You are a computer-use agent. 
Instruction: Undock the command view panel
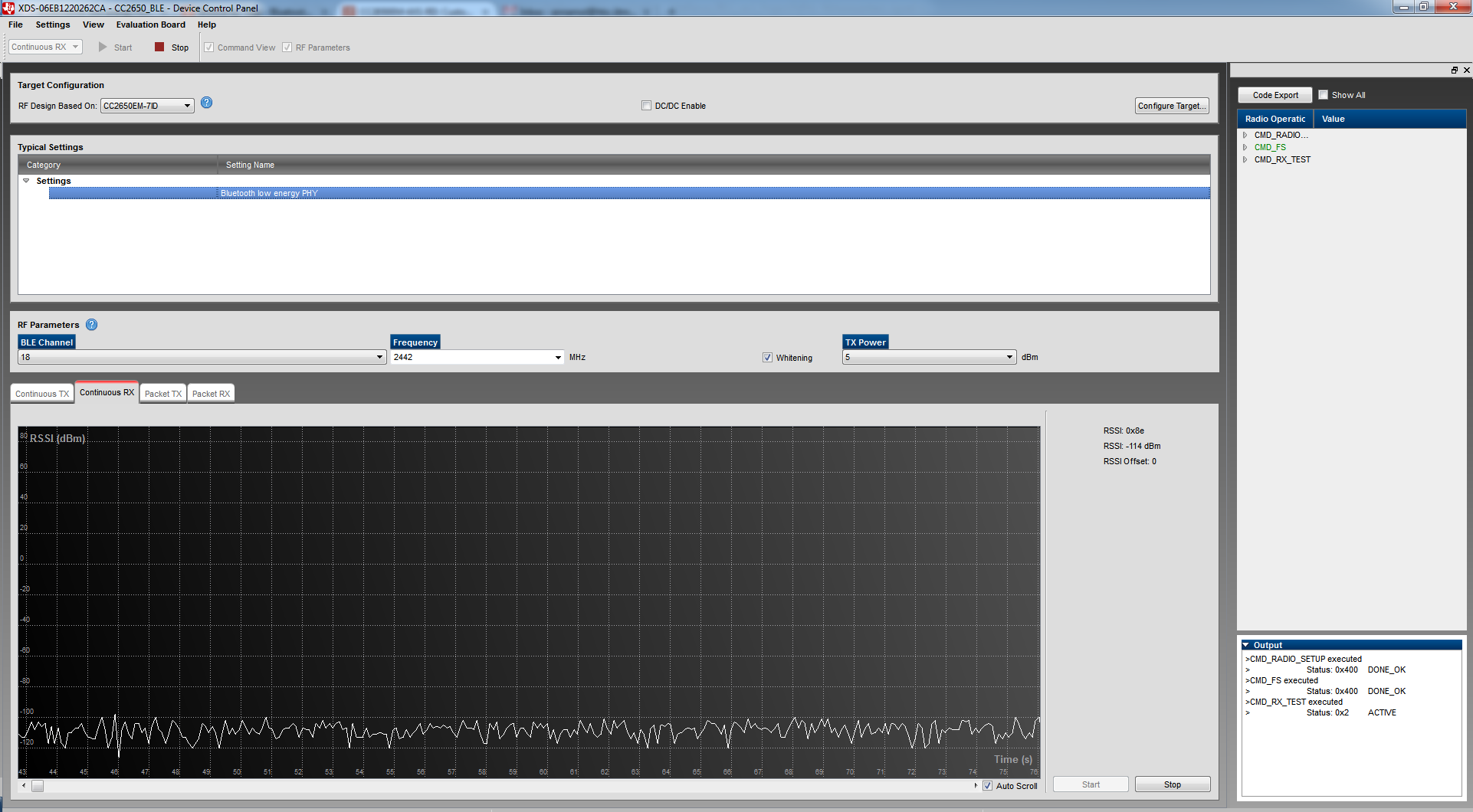point(1455,70)
